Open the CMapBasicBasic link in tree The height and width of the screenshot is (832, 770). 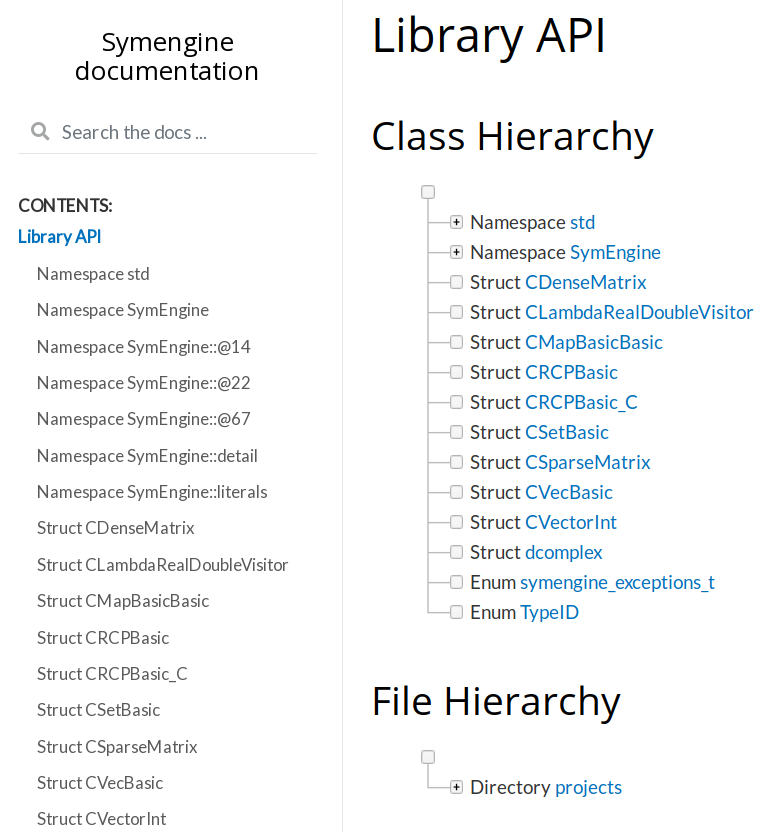click(593, 342)
